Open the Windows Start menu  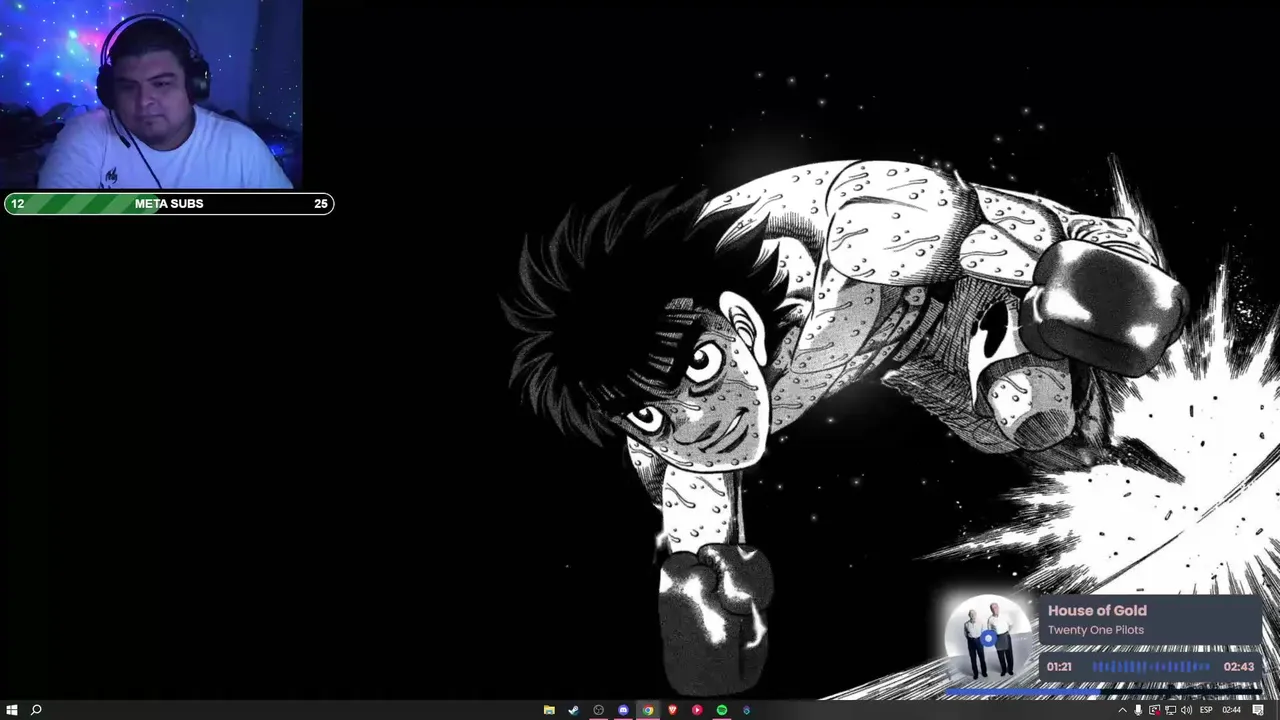pyautogui.click(x=12, y=710)
